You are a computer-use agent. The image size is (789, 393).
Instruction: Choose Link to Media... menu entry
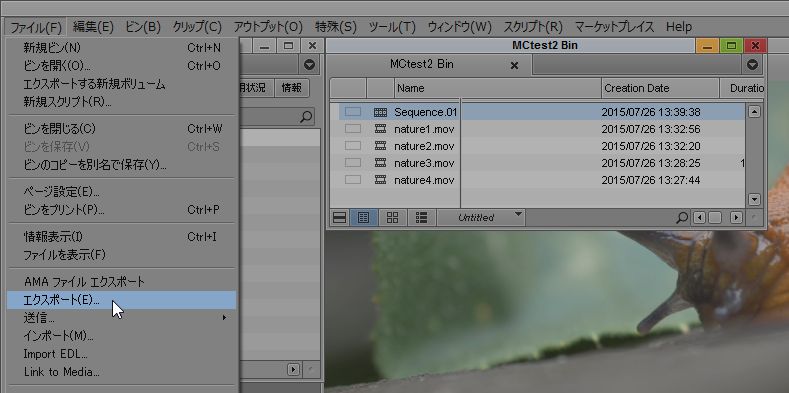122,372
